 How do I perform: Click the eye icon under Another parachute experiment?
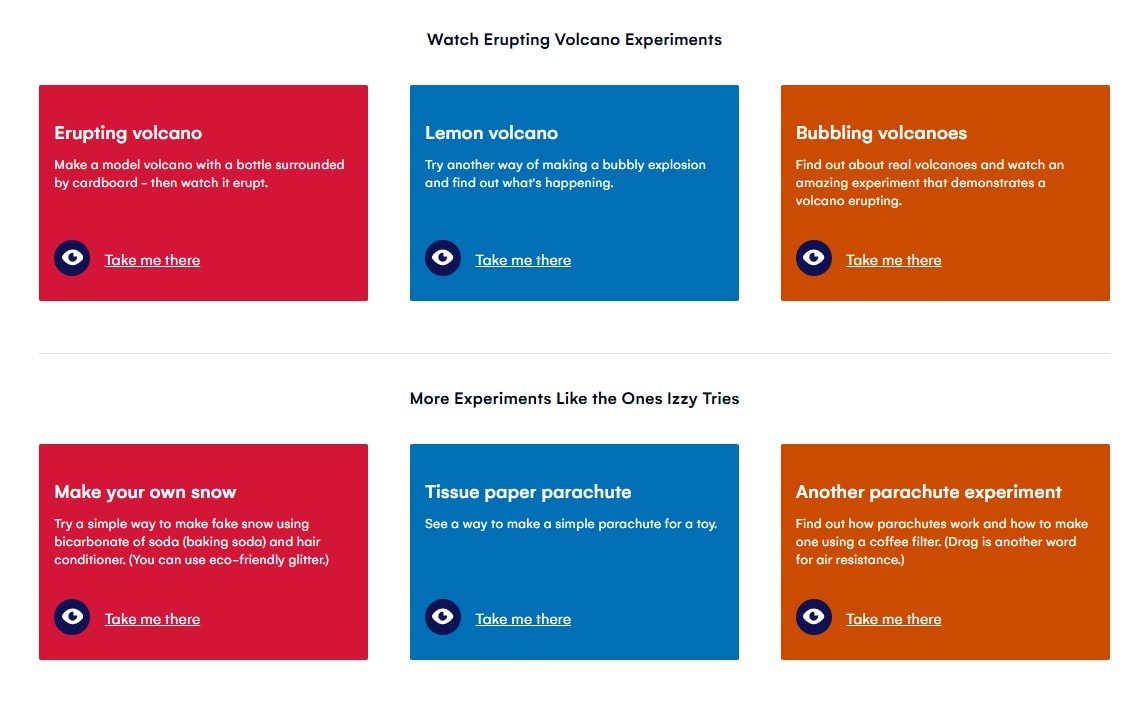click(x=813, y=617)
